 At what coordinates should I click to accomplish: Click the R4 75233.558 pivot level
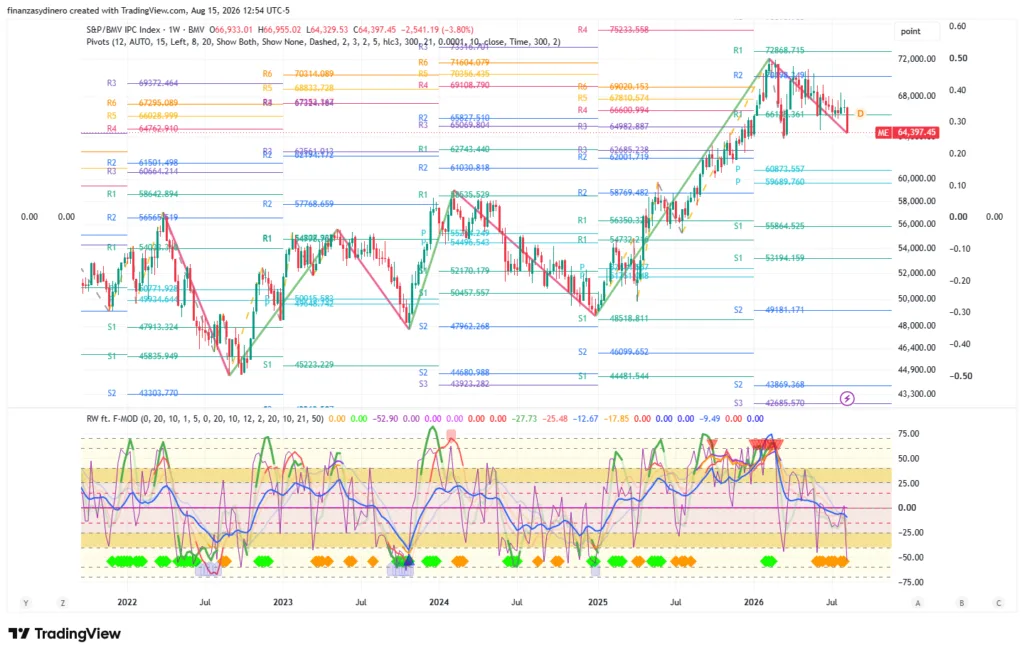point(614,29)
